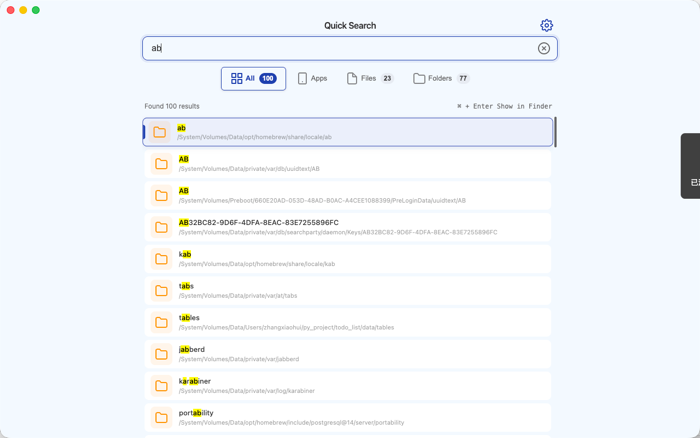Click the document icon in Files tab
Image resolution: width=700 pixels, height=438 pixels.
coord(352,79)
